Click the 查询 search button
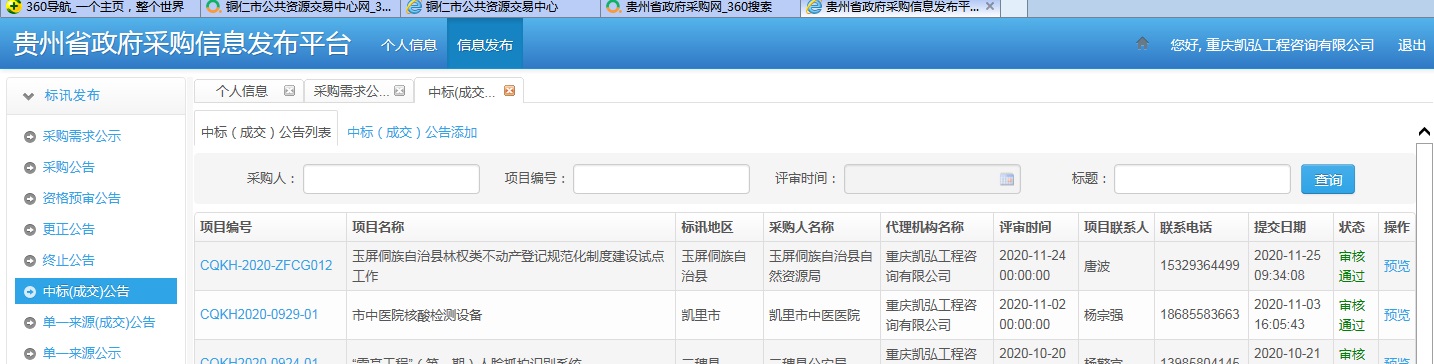Viewport: 1434px width, 364px height. pos(1328,179)
